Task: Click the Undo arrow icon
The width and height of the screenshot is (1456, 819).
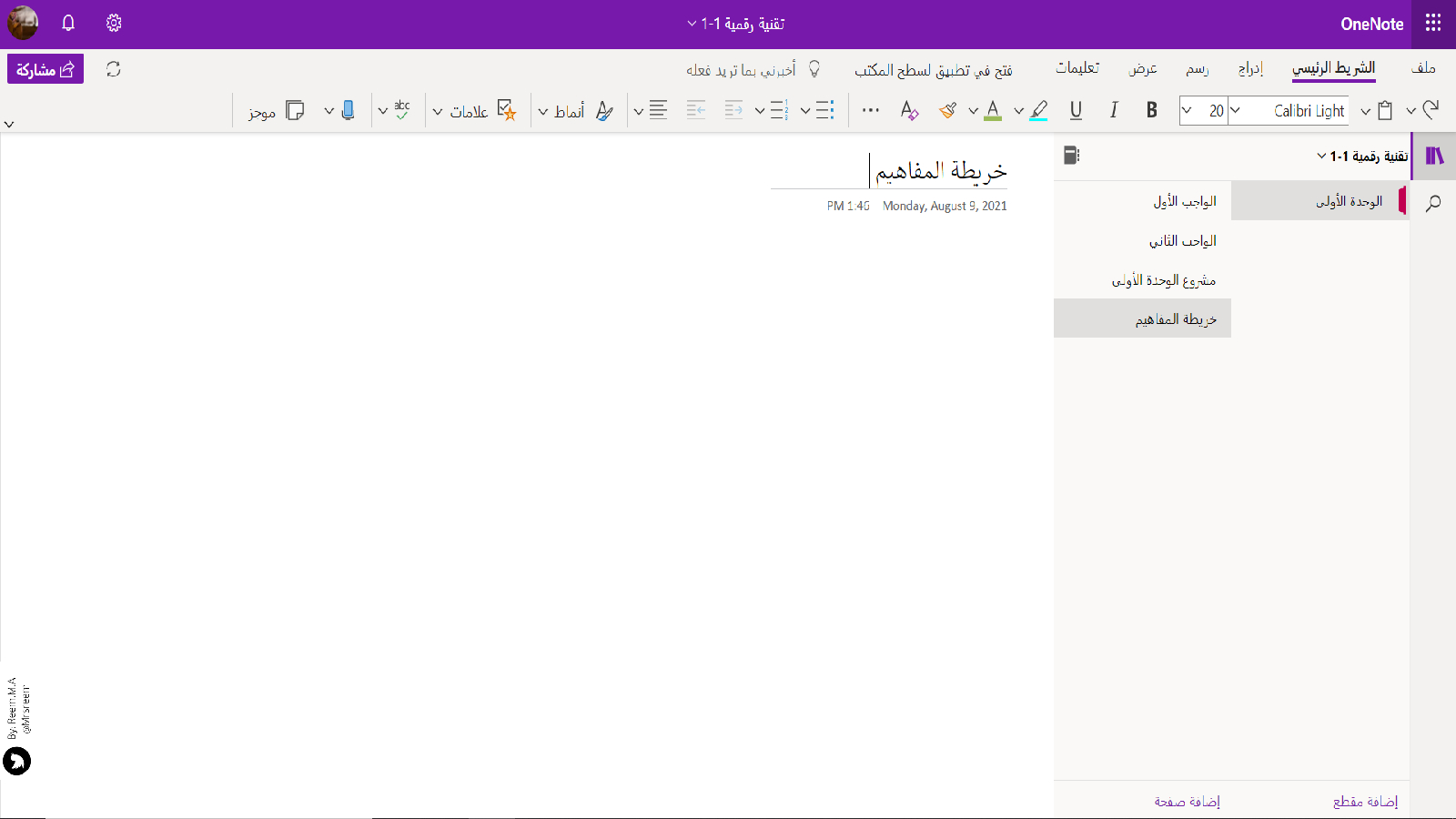Action: point(1431,110)
